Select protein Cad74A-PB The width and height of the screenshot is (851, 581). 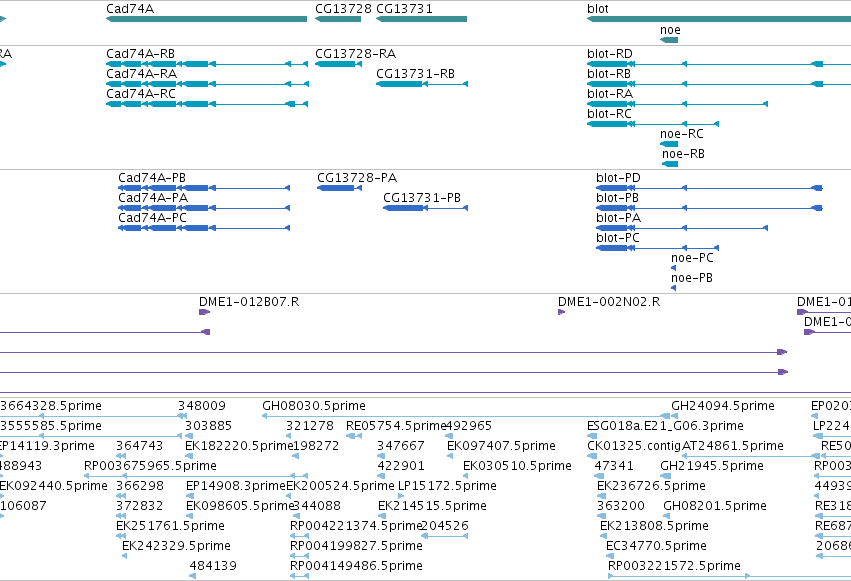point(152,178)
